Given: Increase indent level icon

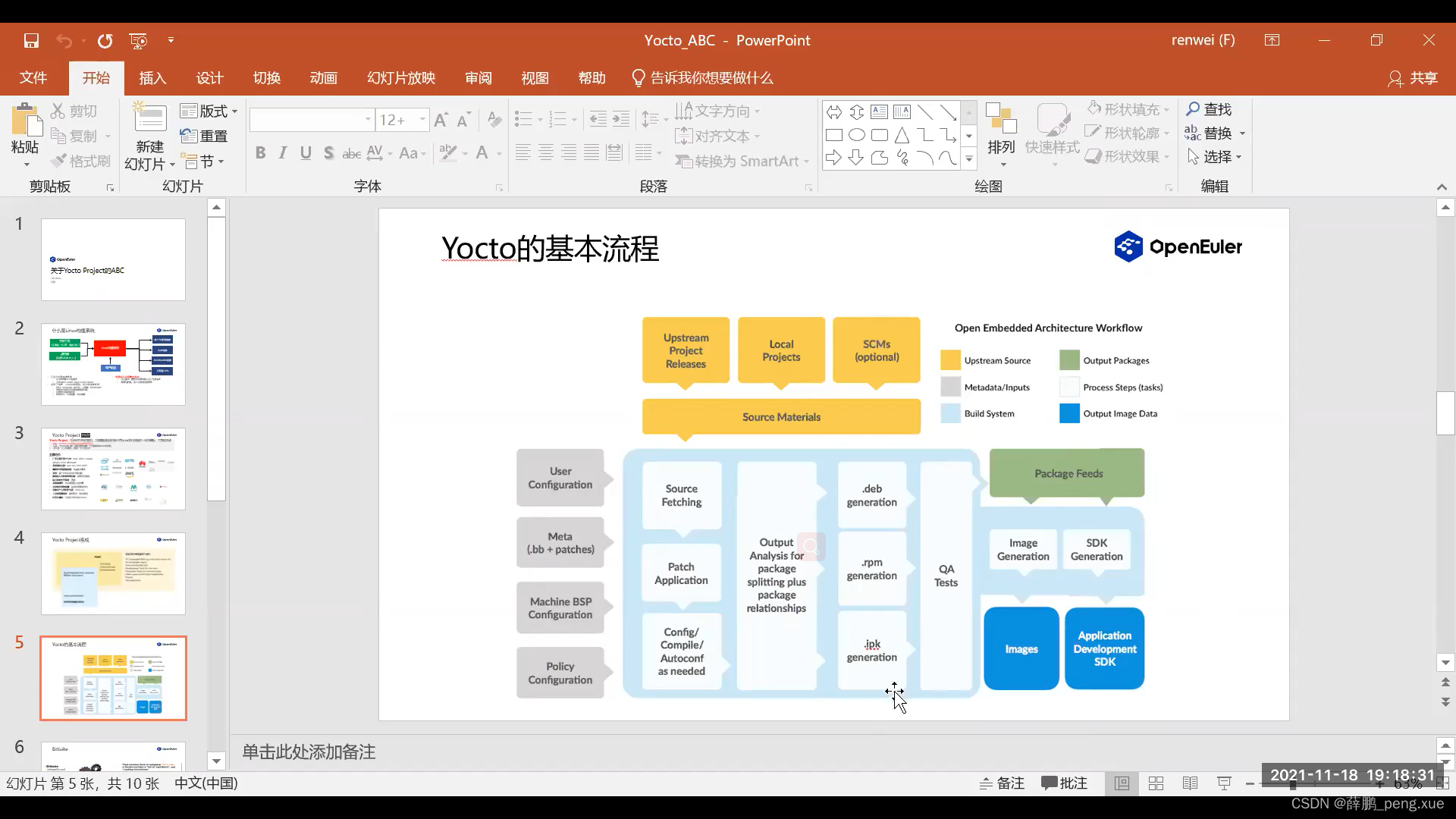Looking at the screenshot, I should [621, 119].
